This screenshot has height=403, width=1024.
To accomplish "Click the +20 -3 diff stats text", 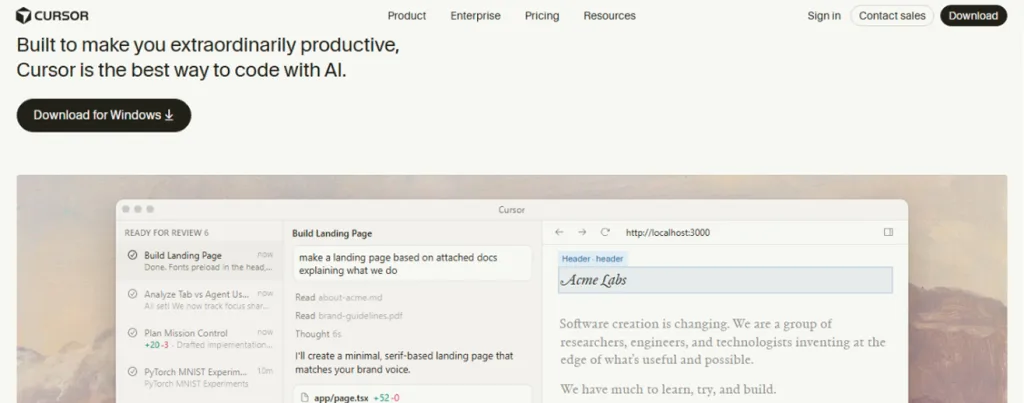I will click(157, 344).
